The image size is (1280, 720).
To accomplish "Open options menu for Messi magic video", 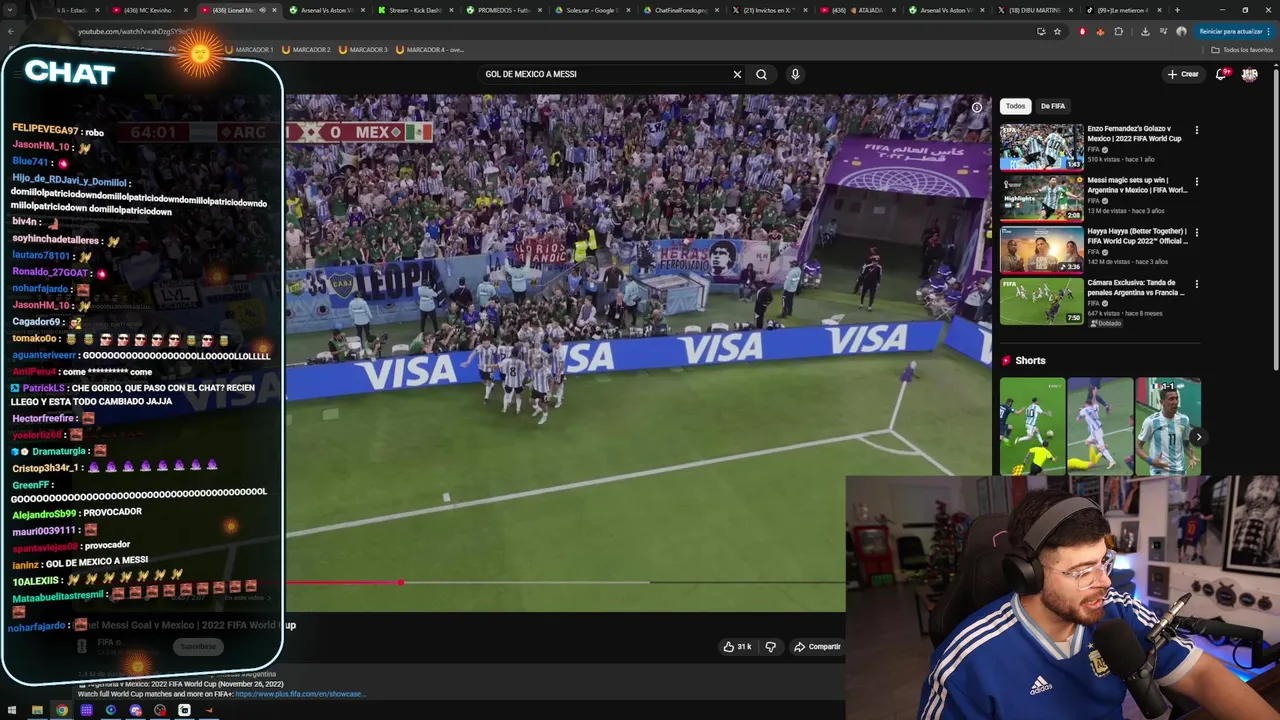I will click(x=1196, y=182).
